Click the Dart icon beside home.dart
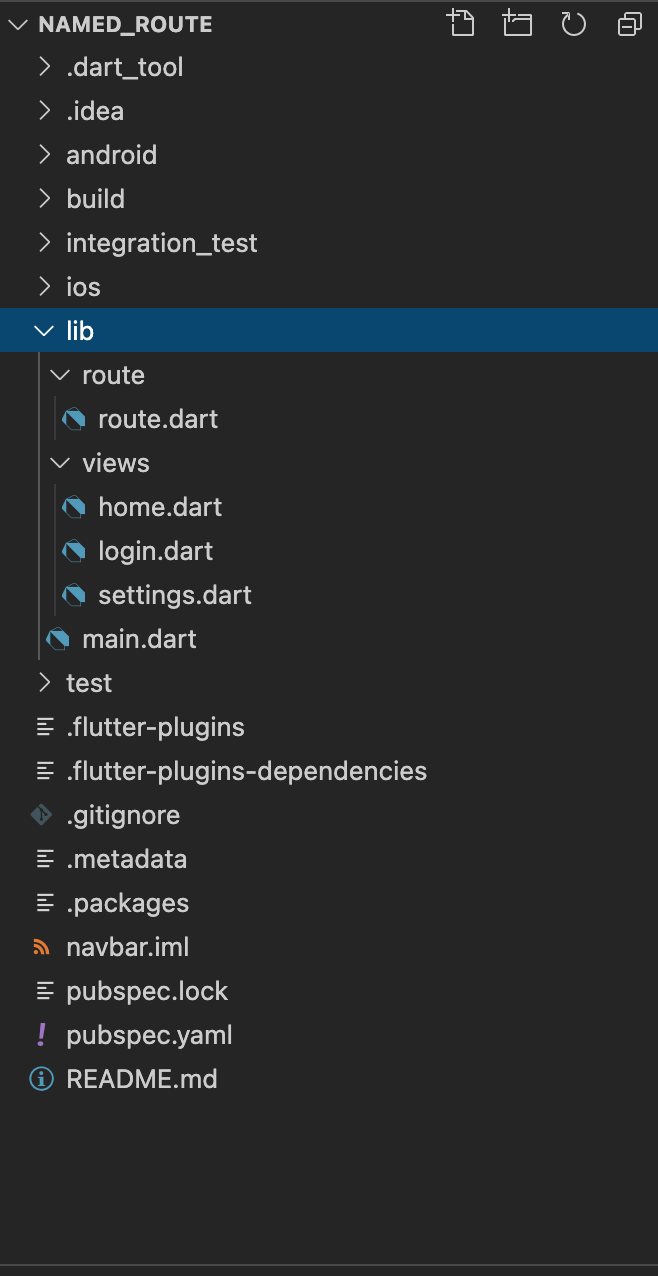 click(74, 507)
